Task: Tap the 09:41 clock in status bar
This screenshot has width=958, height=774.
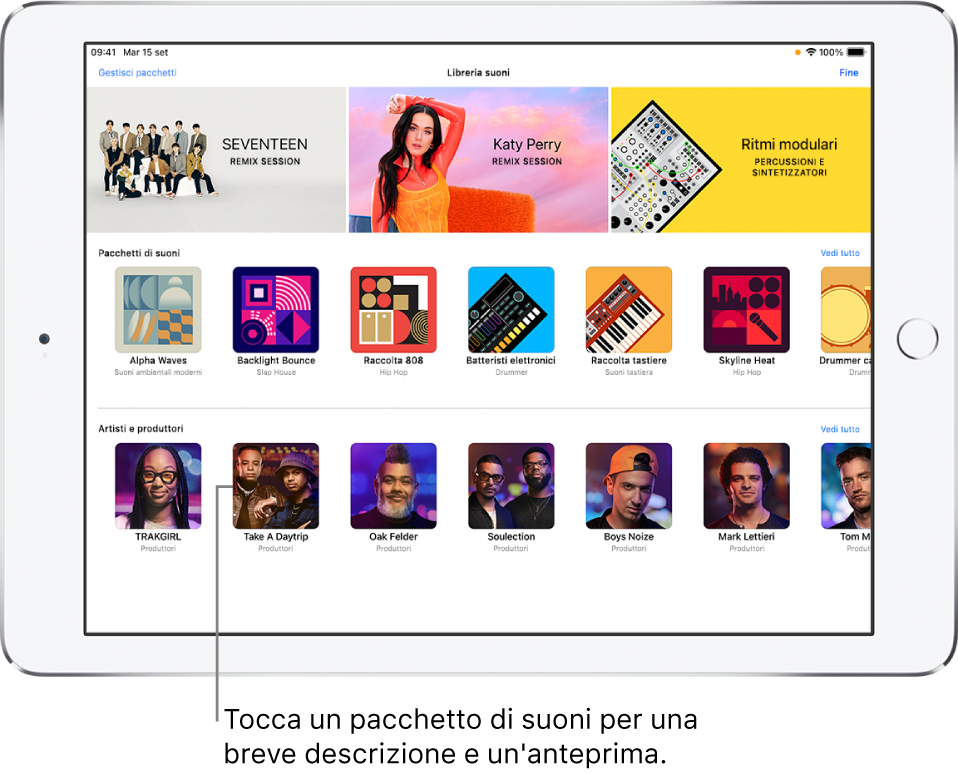Action: pos(103,53)
